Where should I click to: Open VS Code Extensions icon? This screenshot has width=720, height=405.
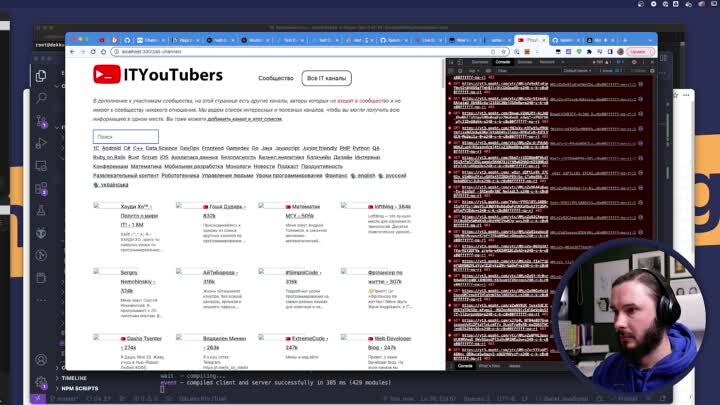(x=41, y=188)
